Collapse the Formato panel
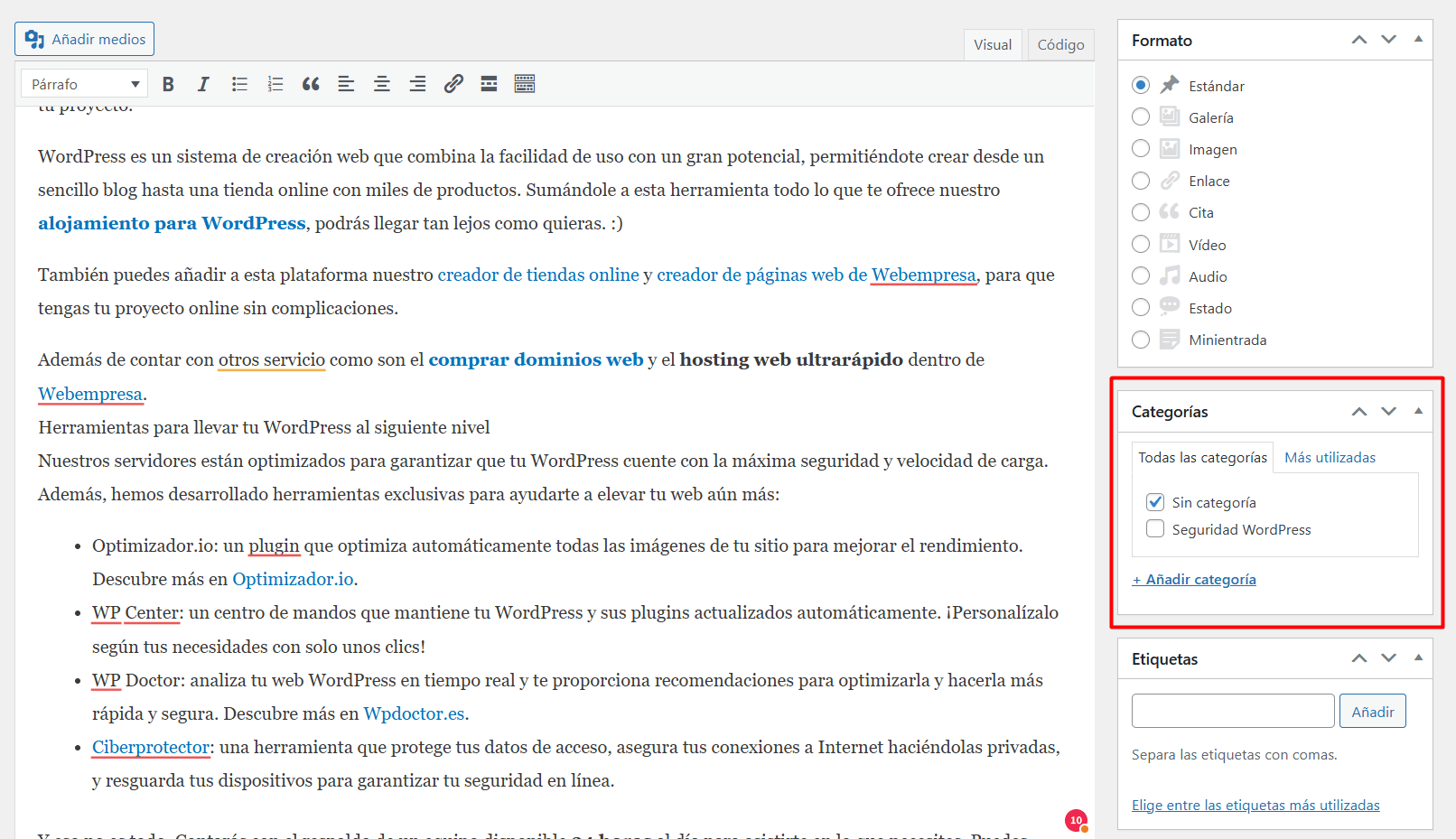The width and height of the screenshot is (1456, 839). (1418, 40)
